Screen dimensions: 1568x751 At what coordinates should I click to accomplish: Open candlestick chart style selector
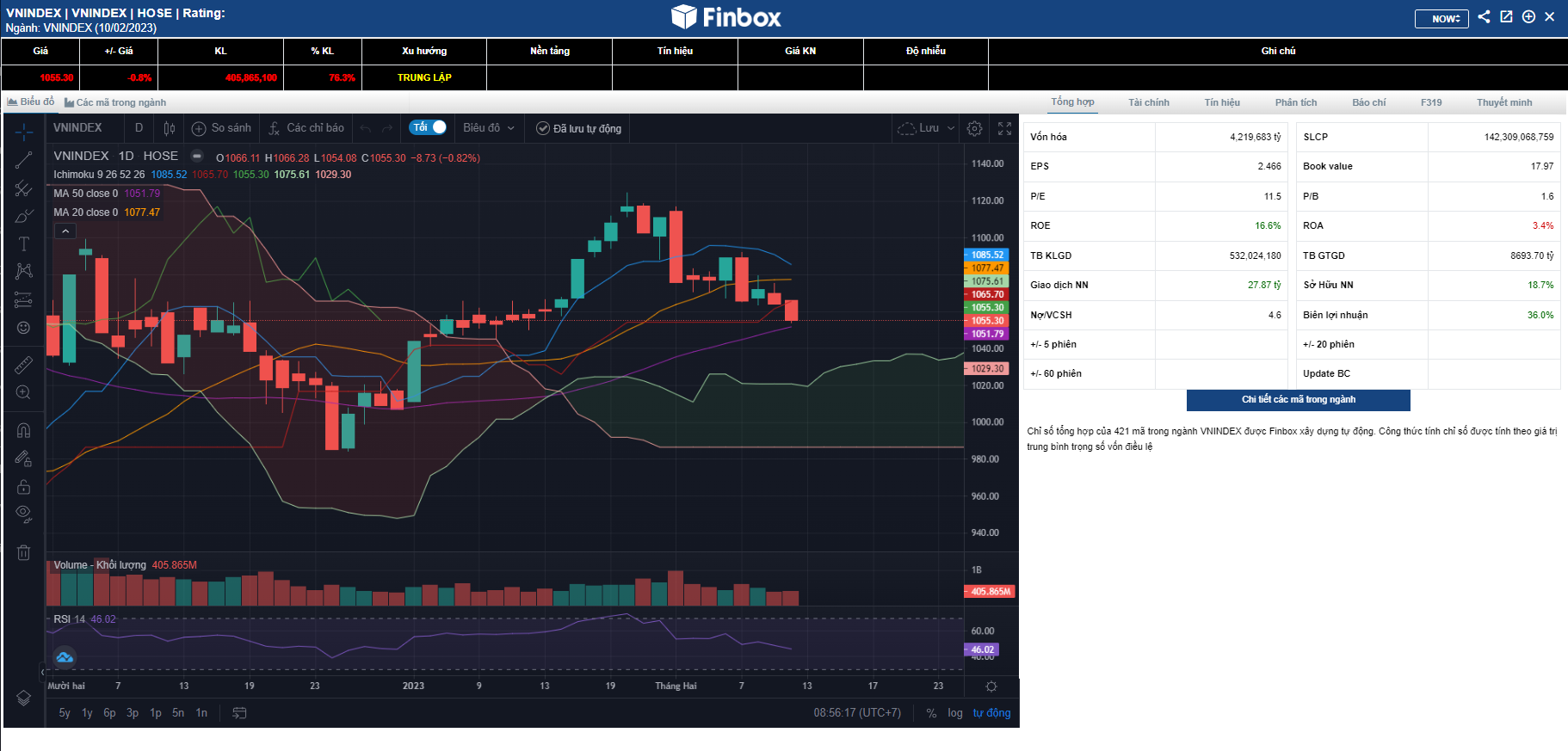[x=170, y=128]
